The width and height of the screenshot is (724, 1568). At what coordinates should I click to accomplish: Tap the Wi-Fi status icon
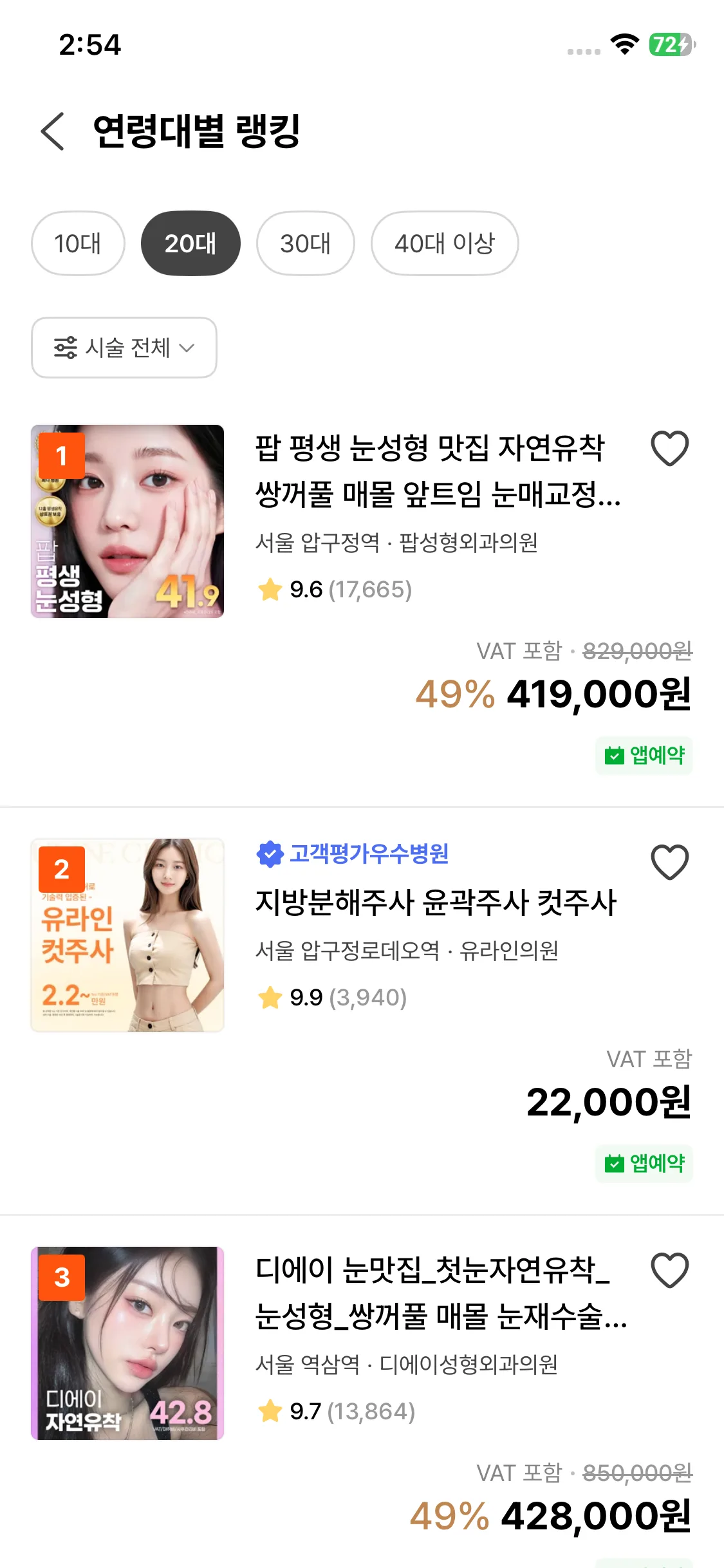[624, 44]
